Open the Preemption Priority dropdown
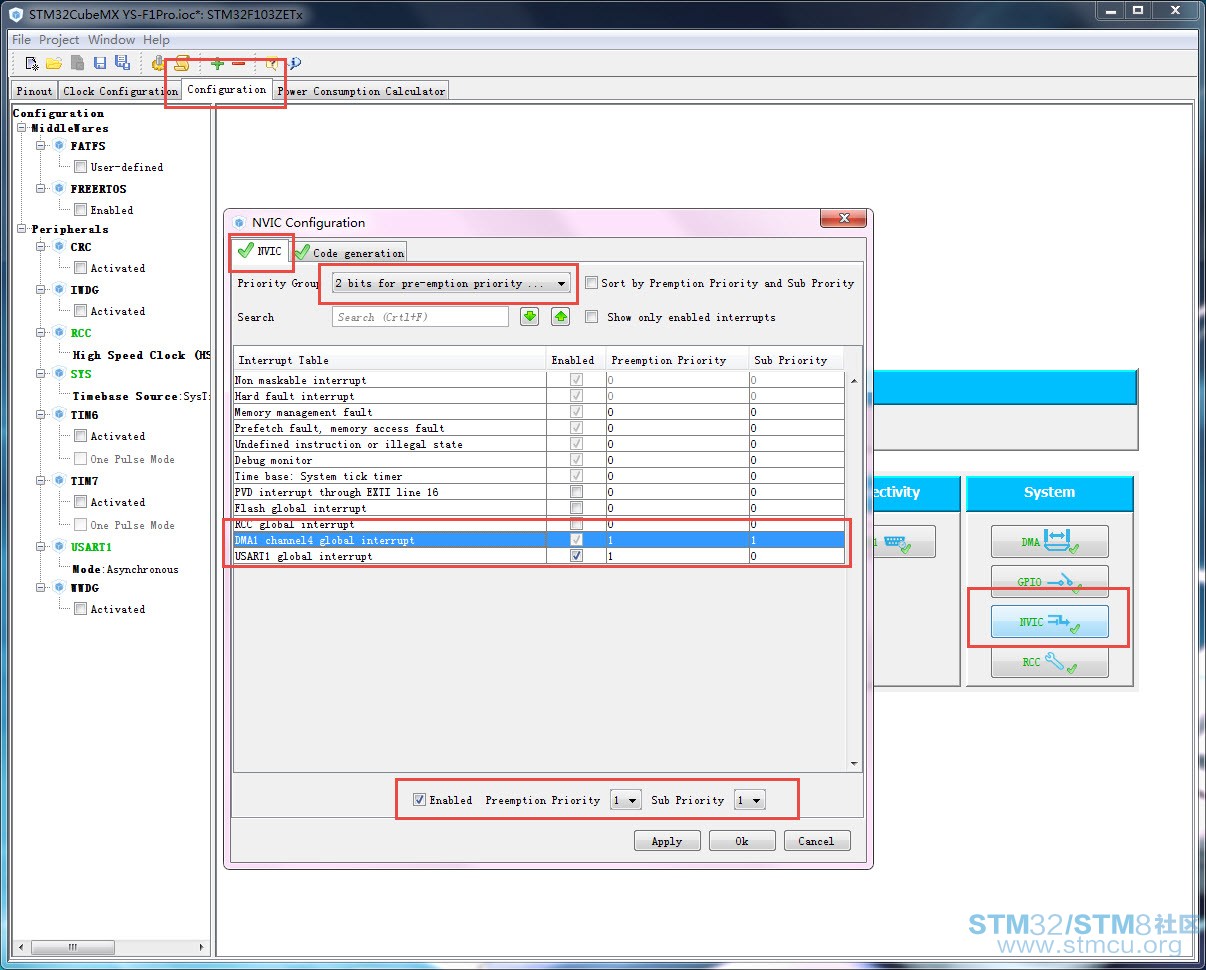 click(625, 800)
